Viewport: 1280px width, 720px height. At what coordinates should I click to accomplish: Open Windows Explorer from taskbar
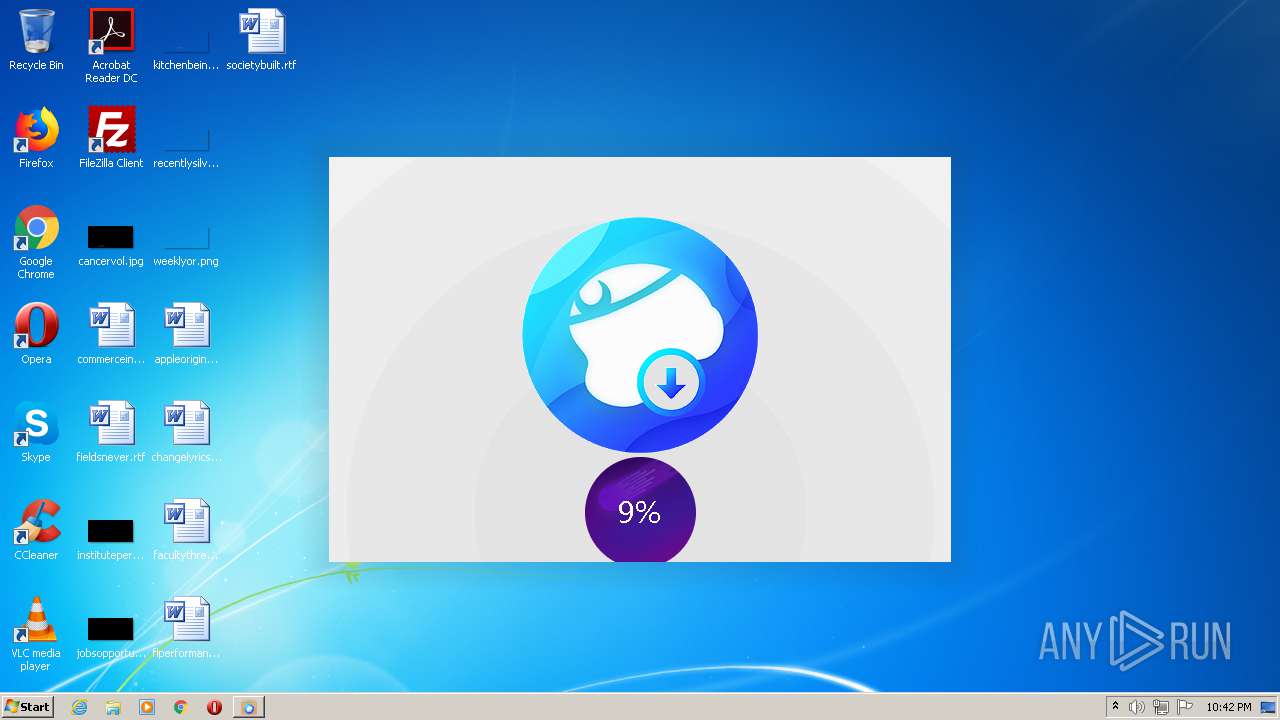click(113, 707)
